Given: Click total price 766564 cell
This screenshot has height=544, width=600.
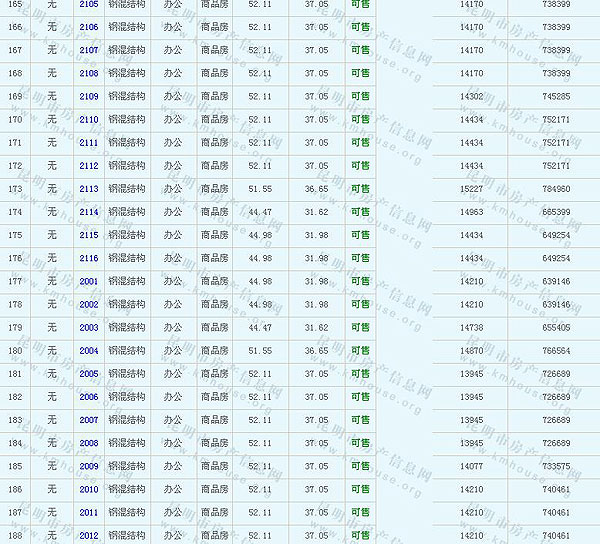Looking at the screenshot, I should pos(556,351).
